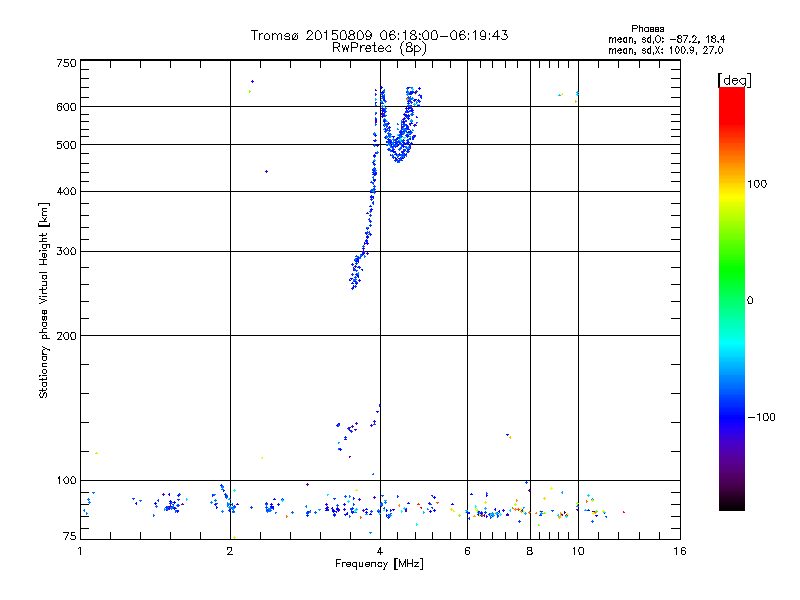Image resolution: width=800 pixels, height=600 pixels.
Task: Click the x-axis label 'Frequency [MHz]'
Action: click(379, 564)
